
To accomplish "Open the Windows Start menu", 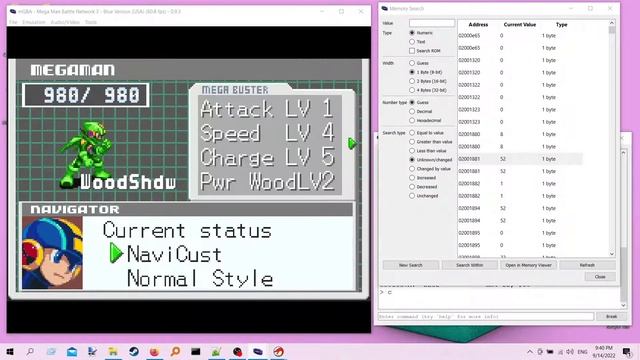I will (10, 351).
